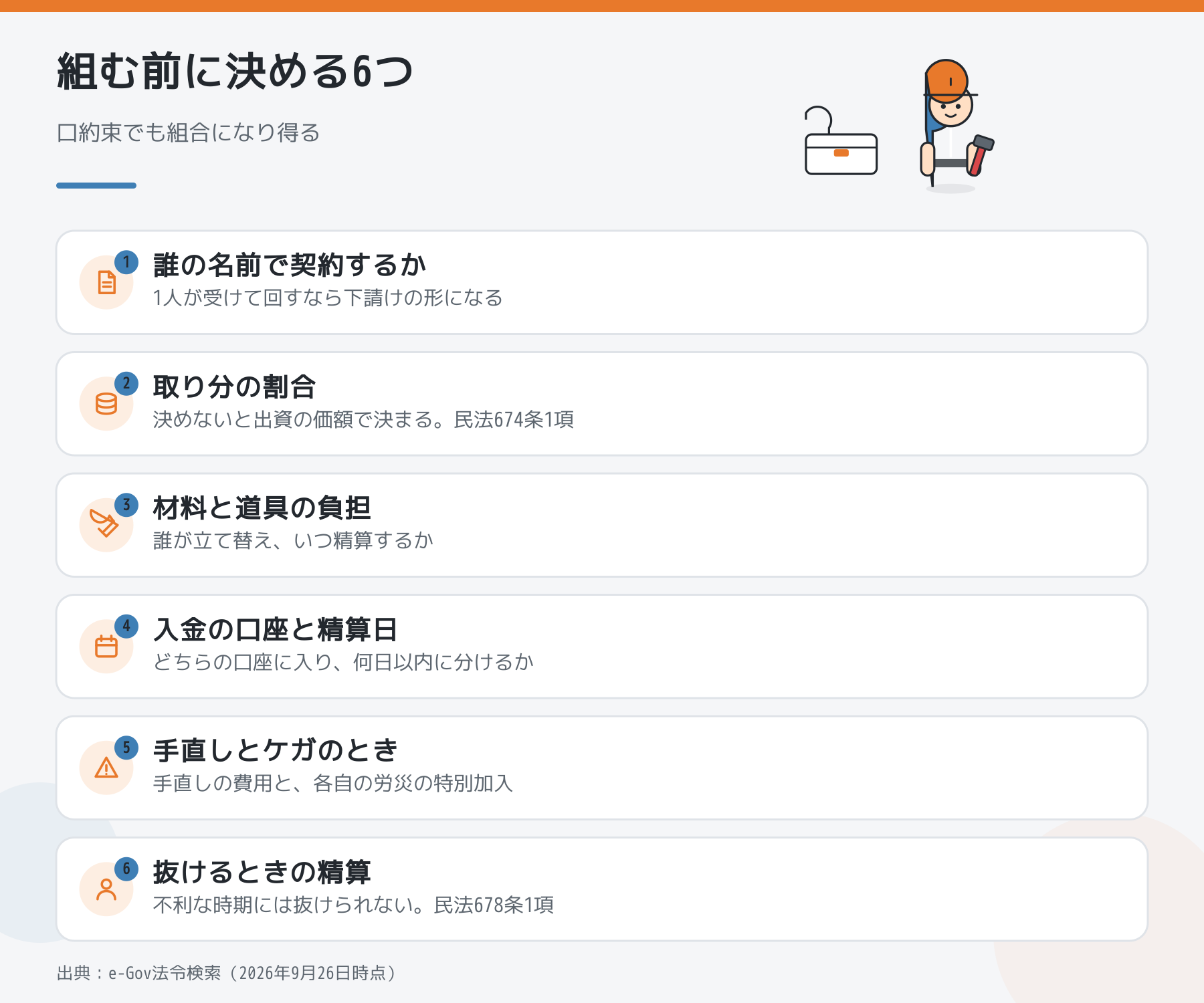
Task: Click text mentioning 民法678条1項
Action: click(353, 905)
